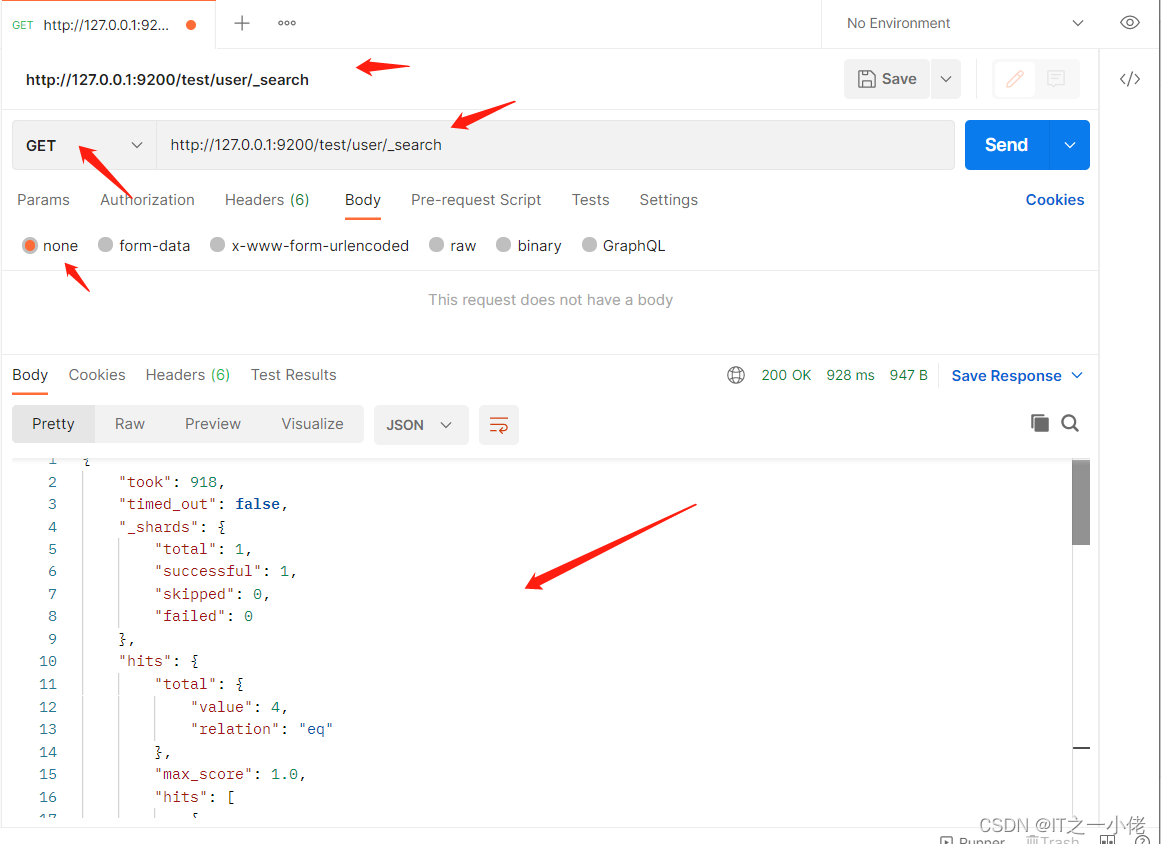Select the form-data body type
Viewport: 1161px width, 844px height.
click(x=144, y=245)
